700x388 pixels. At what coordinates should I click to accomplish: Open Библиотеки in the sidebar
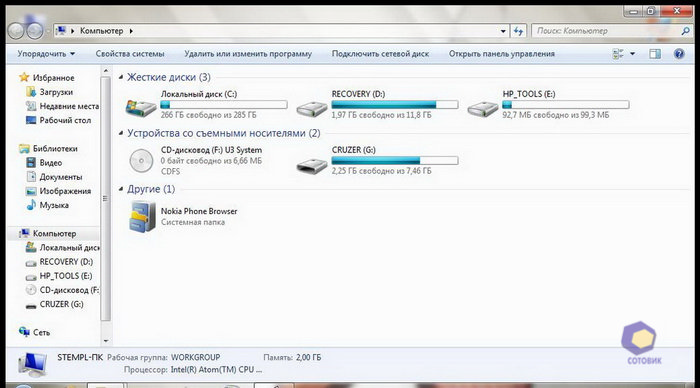55,149
